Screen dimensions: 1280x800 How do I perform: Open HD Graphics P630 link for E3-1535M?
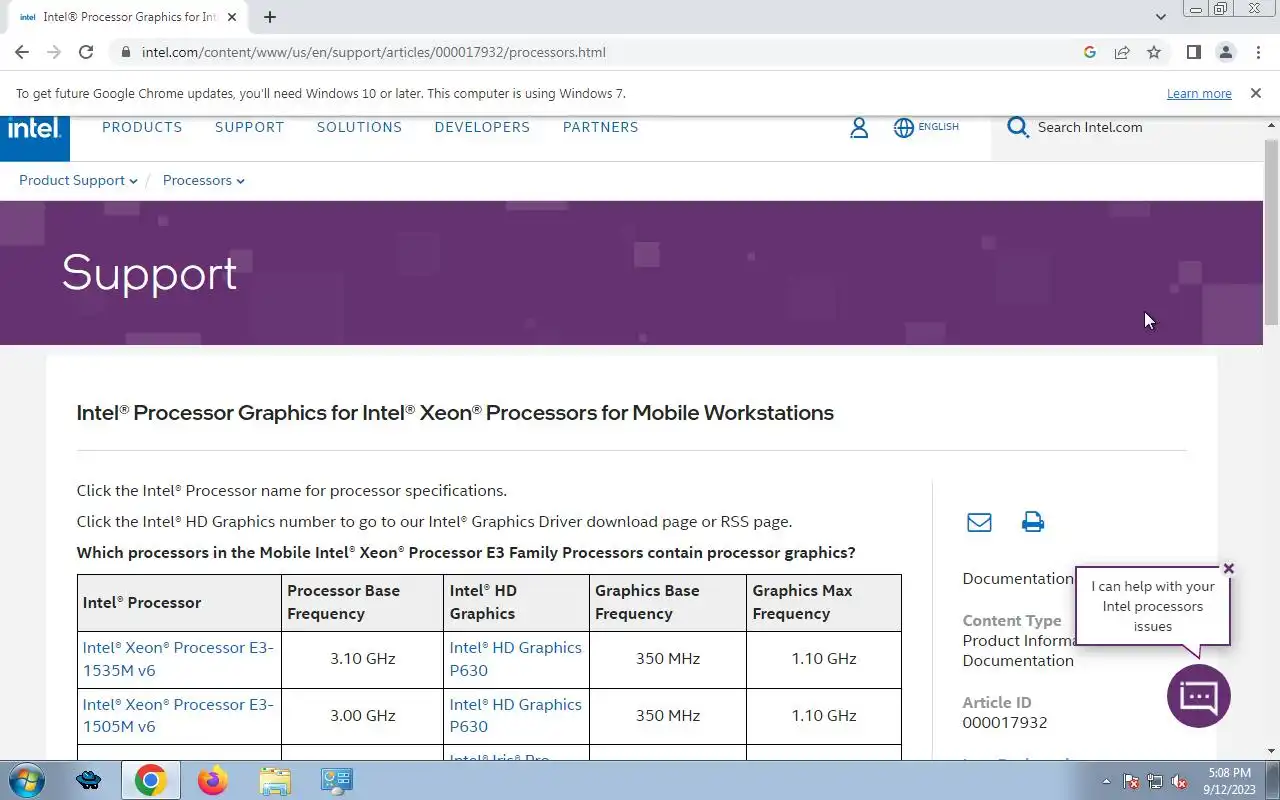(x=515, y=659)
